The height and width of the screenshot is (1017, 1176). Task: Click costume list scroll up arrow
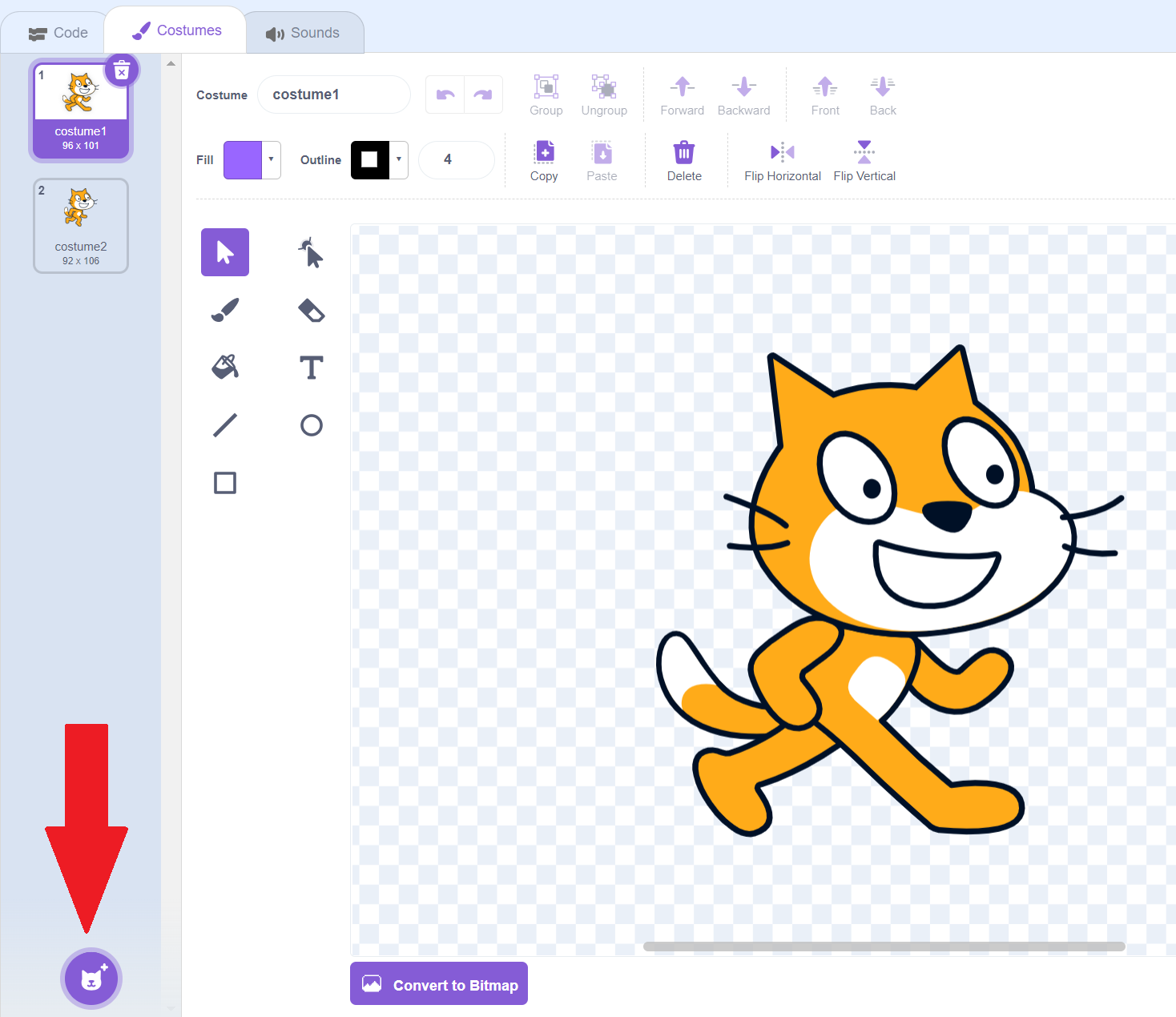171,63
